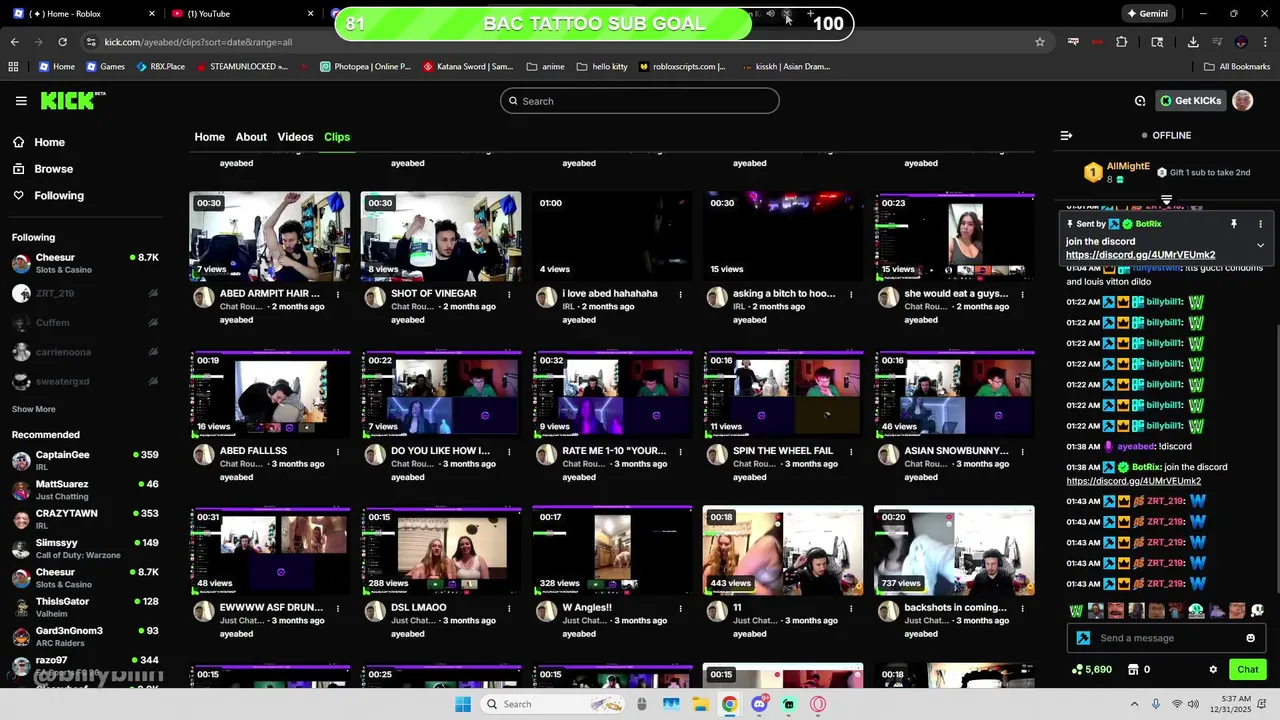Open the About tab

tap(251, 137)
